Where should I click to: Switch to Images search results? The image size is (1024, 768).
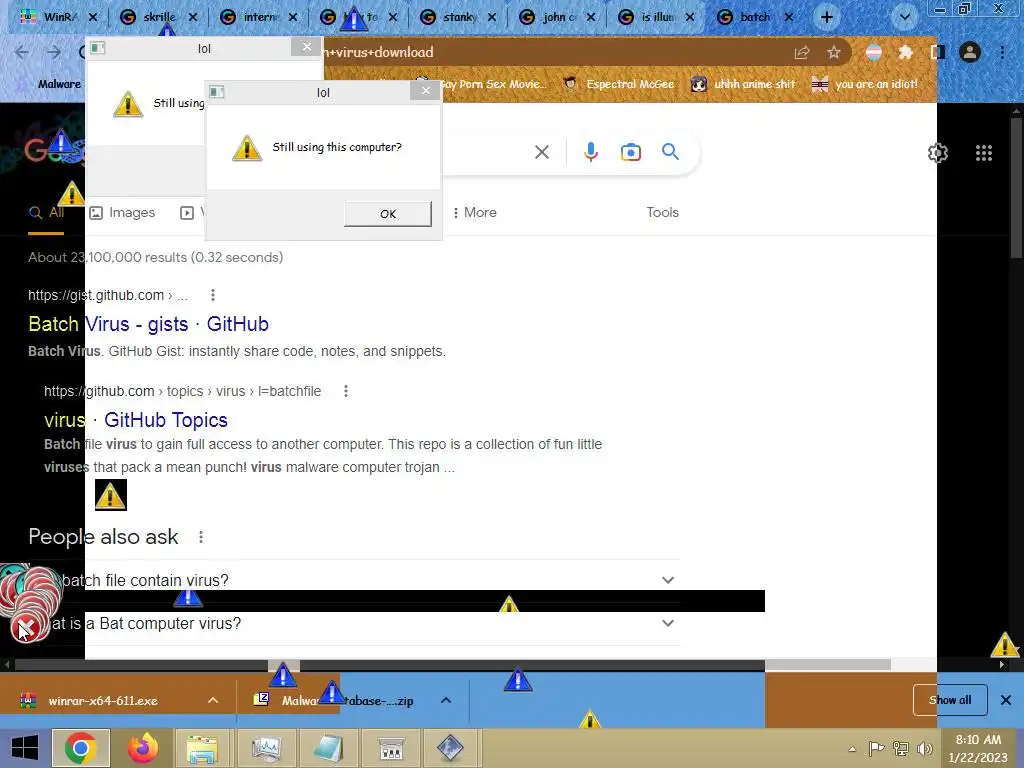click(122, 213)
